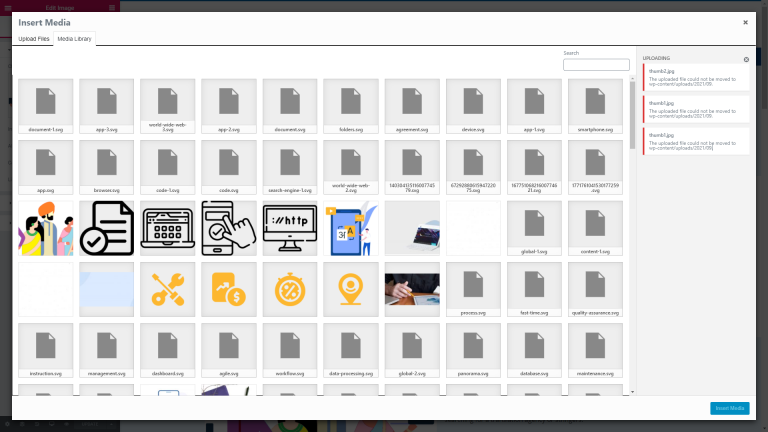Viewport: 768px width, 432px height.
Task: Select the laptop calendar icon thumbnail
Action: coord(168,228)
